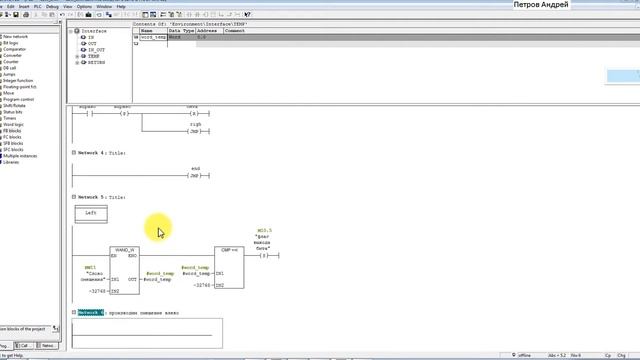Open the View menu
This screenshot has height=360, width=640.
click(68, 7)
